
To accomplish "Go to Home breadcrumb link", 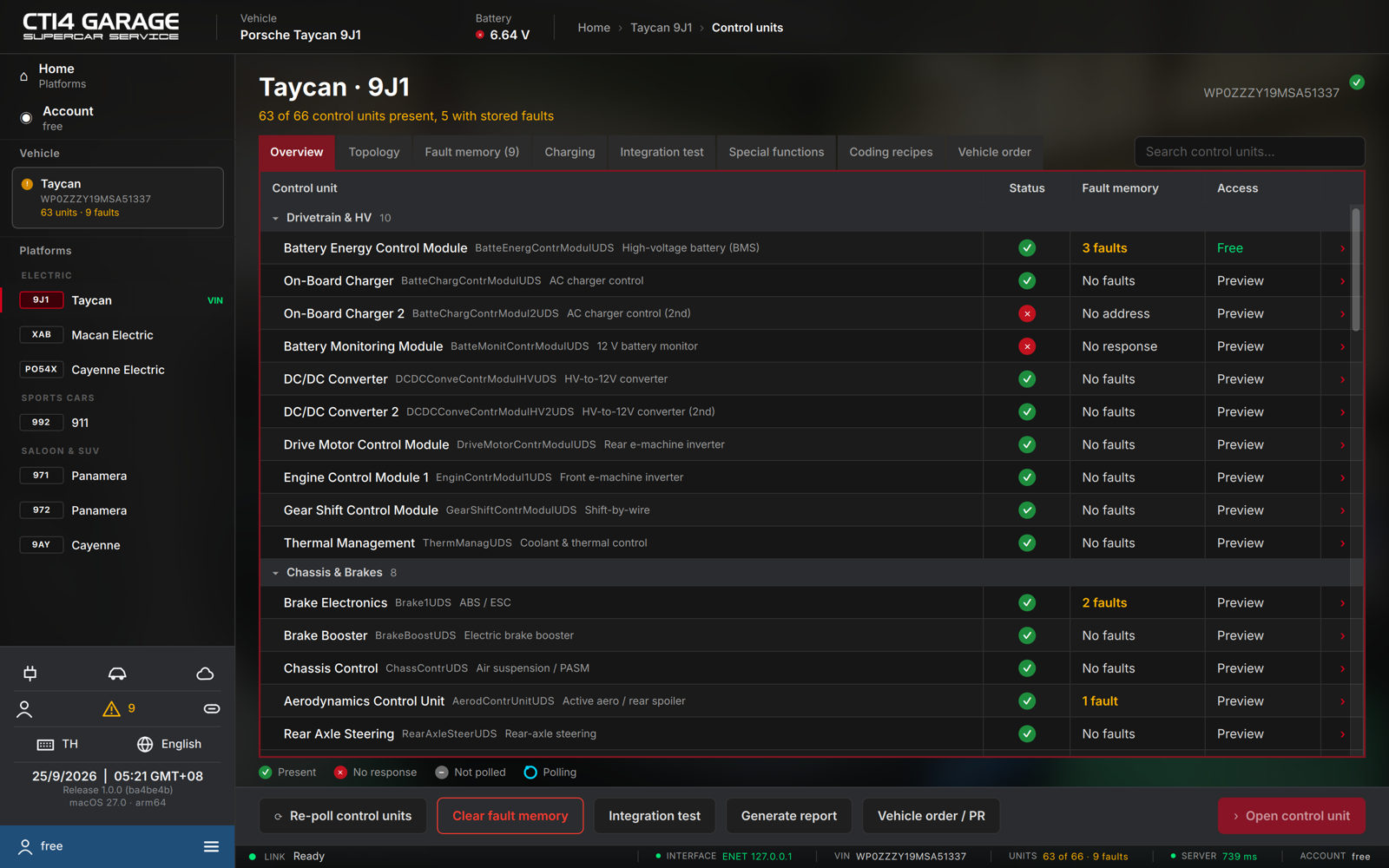I will tap(594, 28).
